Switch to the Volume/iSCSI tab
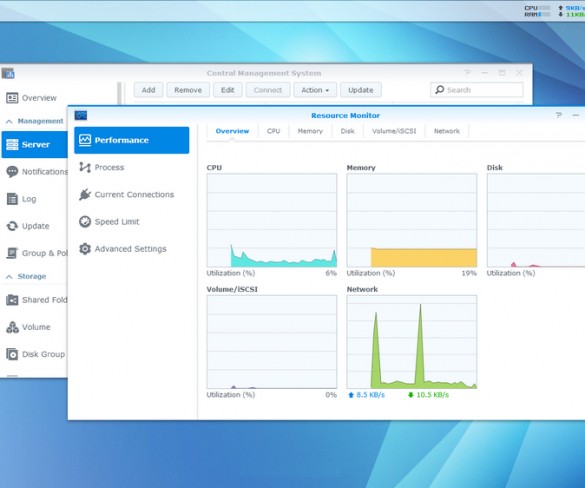 pos(394,131)
